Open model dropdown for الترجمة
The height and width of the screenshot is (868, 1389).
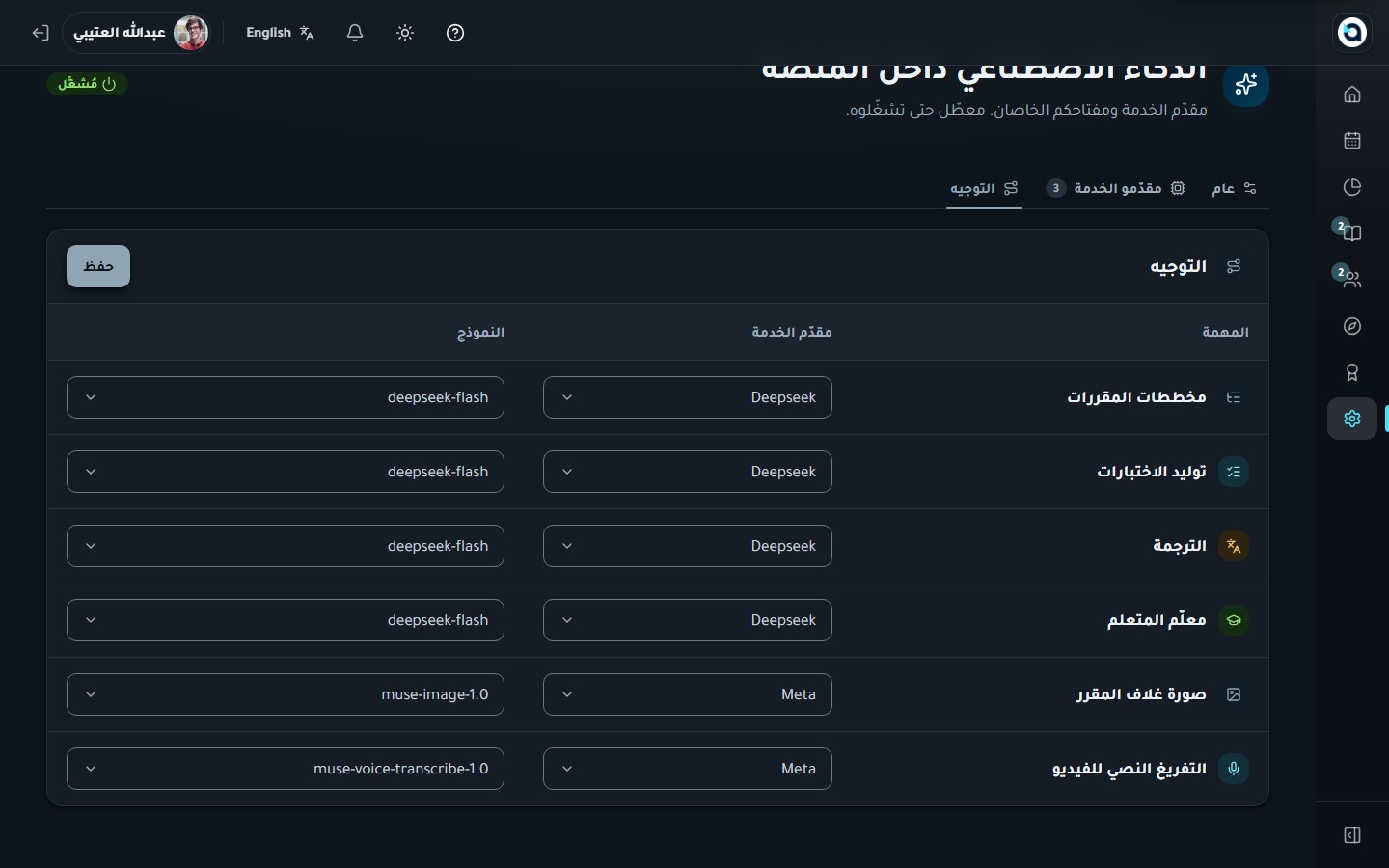[x=286, y=546]
